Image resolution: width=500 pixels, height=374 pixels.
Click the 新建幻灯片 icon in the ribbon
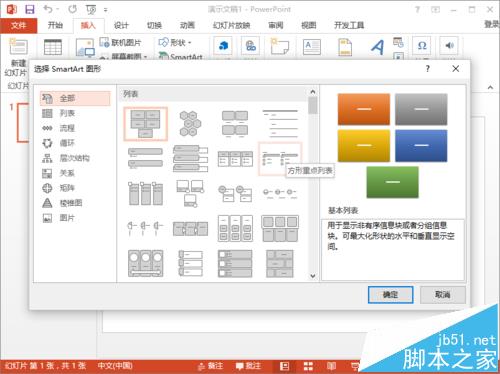click(18, 47)
